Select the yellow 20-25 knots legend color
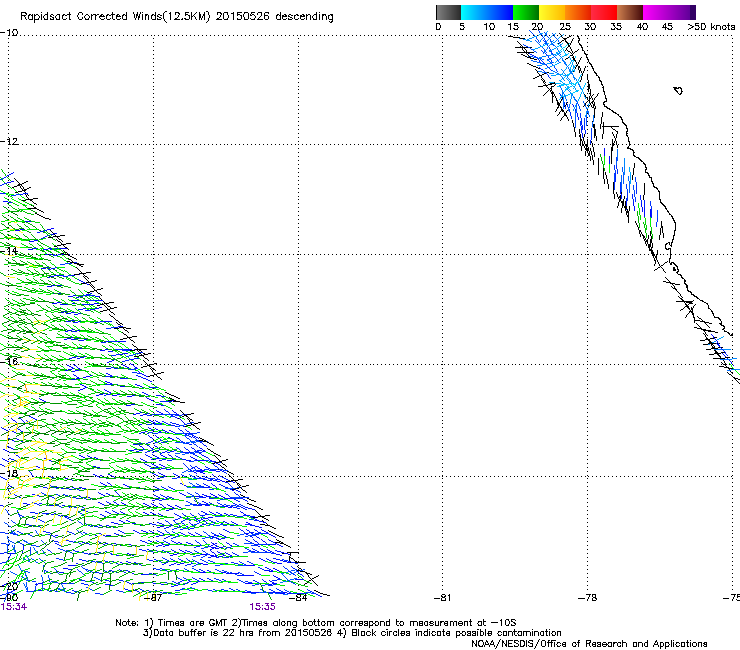The width and height of the screenshot is (740, 650). coord(552,12)
